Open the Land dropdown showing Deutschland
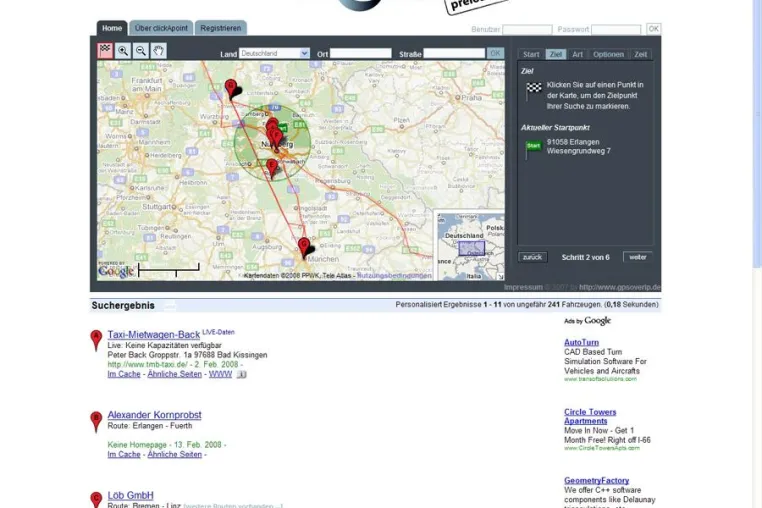Image resolution: width=762 pixels, height=508 pixels. pyautogui.click(x=274, y=53)
